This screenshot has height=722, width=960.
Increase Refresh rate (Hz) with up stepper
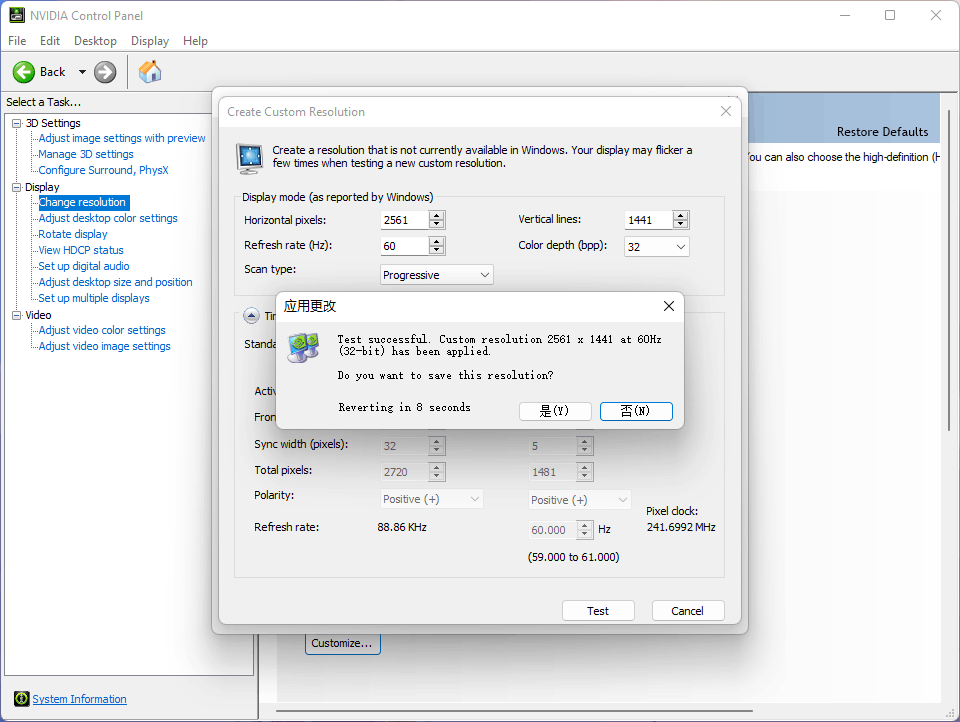pyautogui.click(x=437, y=241)
